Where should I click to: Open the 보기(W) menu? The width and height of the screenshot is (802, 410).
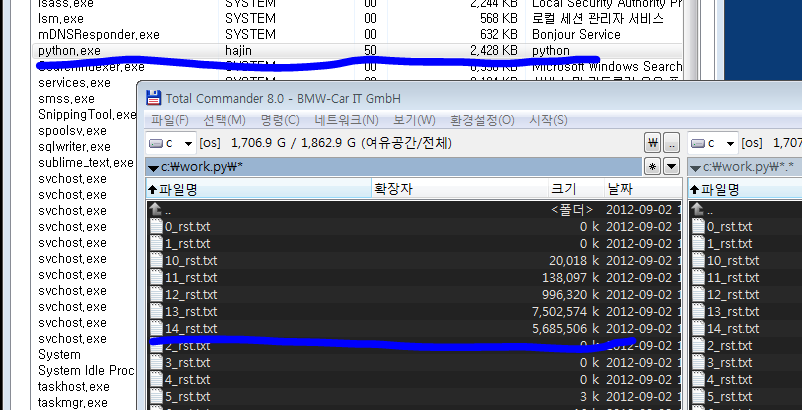(x=414, y=120)
